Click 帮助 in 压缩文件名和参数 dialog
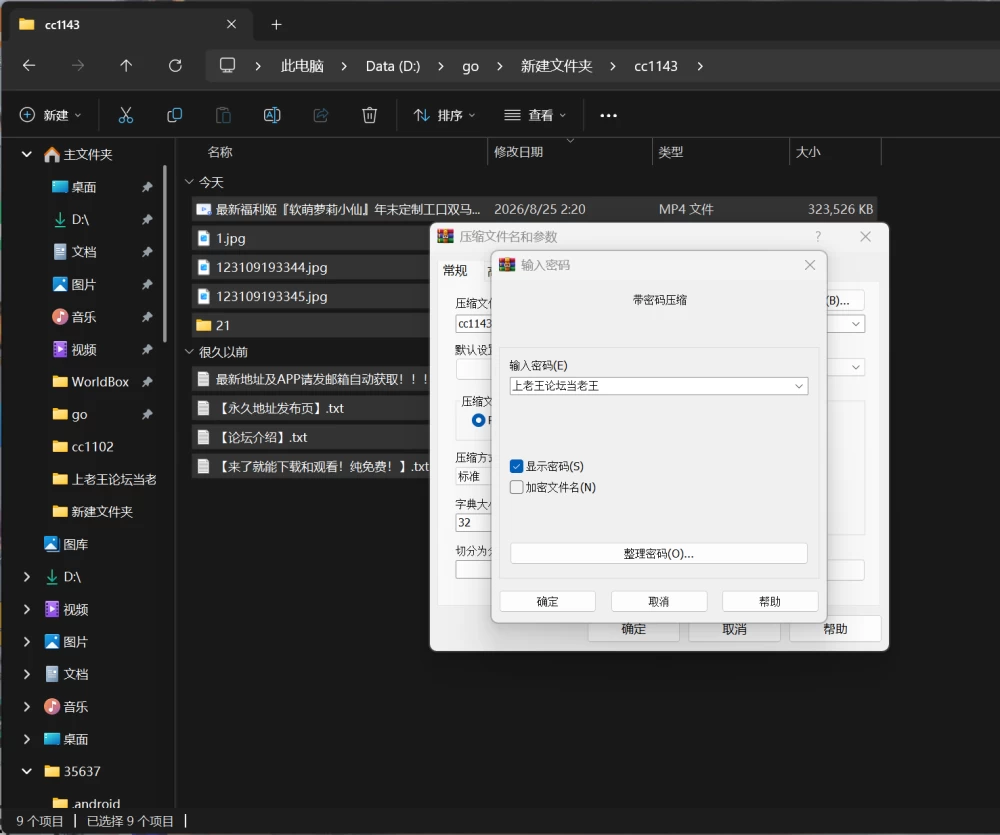 click(835, 629)
